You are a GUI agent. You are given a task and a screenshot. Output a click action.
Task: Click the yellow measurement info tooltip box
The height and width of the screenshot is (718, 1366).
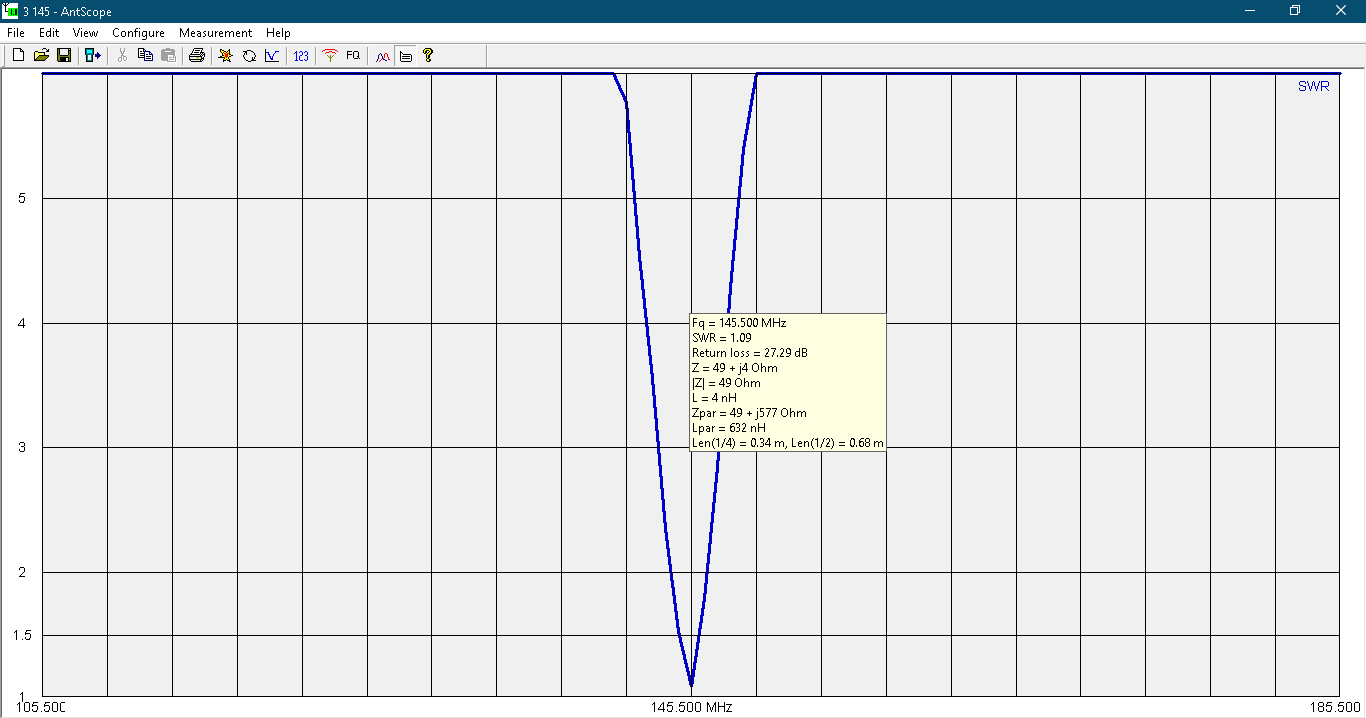787,382
